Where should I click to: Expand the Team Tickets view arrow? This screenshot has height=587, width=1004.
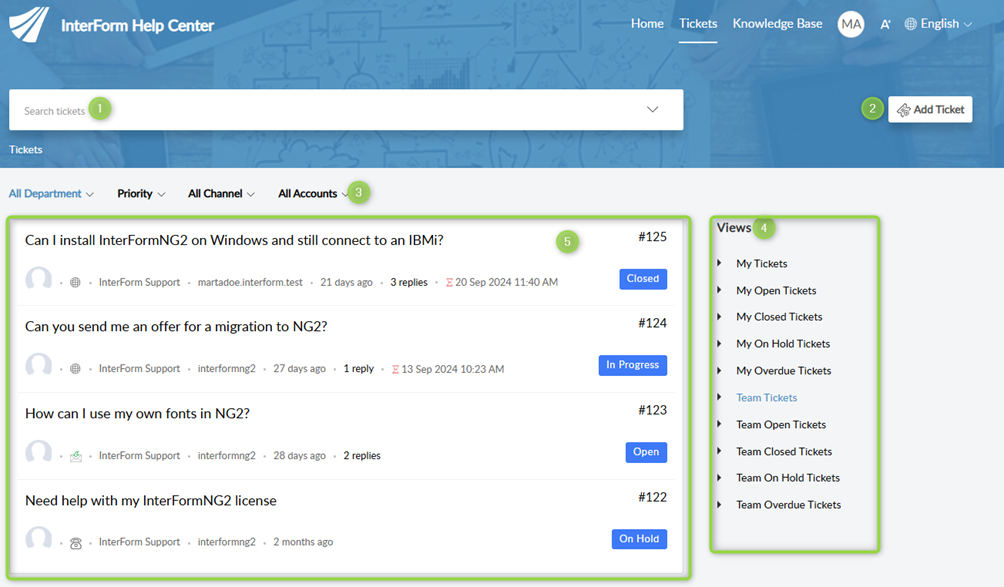(x=720, y=397)
